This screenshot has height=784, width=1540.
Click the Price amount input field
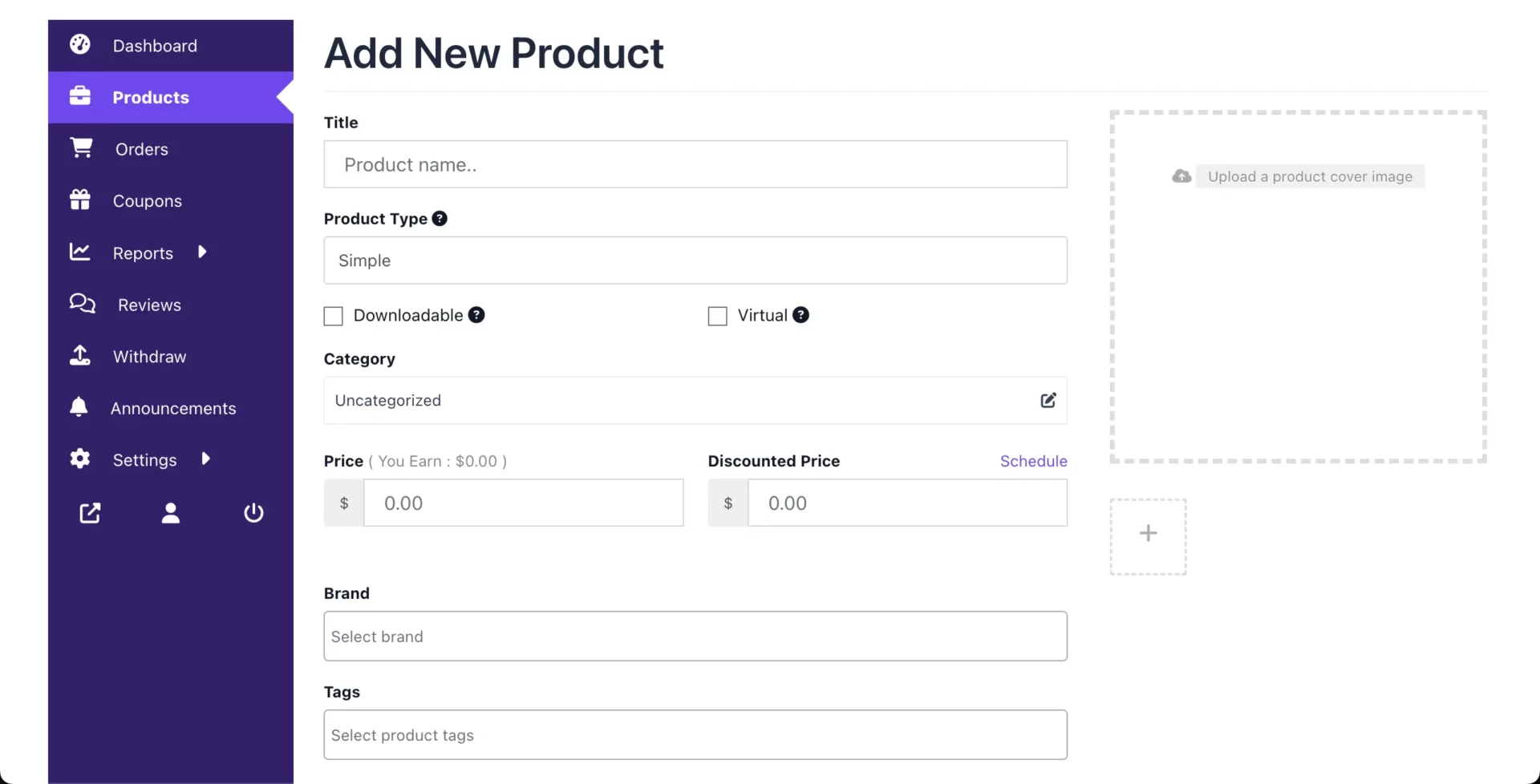[x=524, y=503]
